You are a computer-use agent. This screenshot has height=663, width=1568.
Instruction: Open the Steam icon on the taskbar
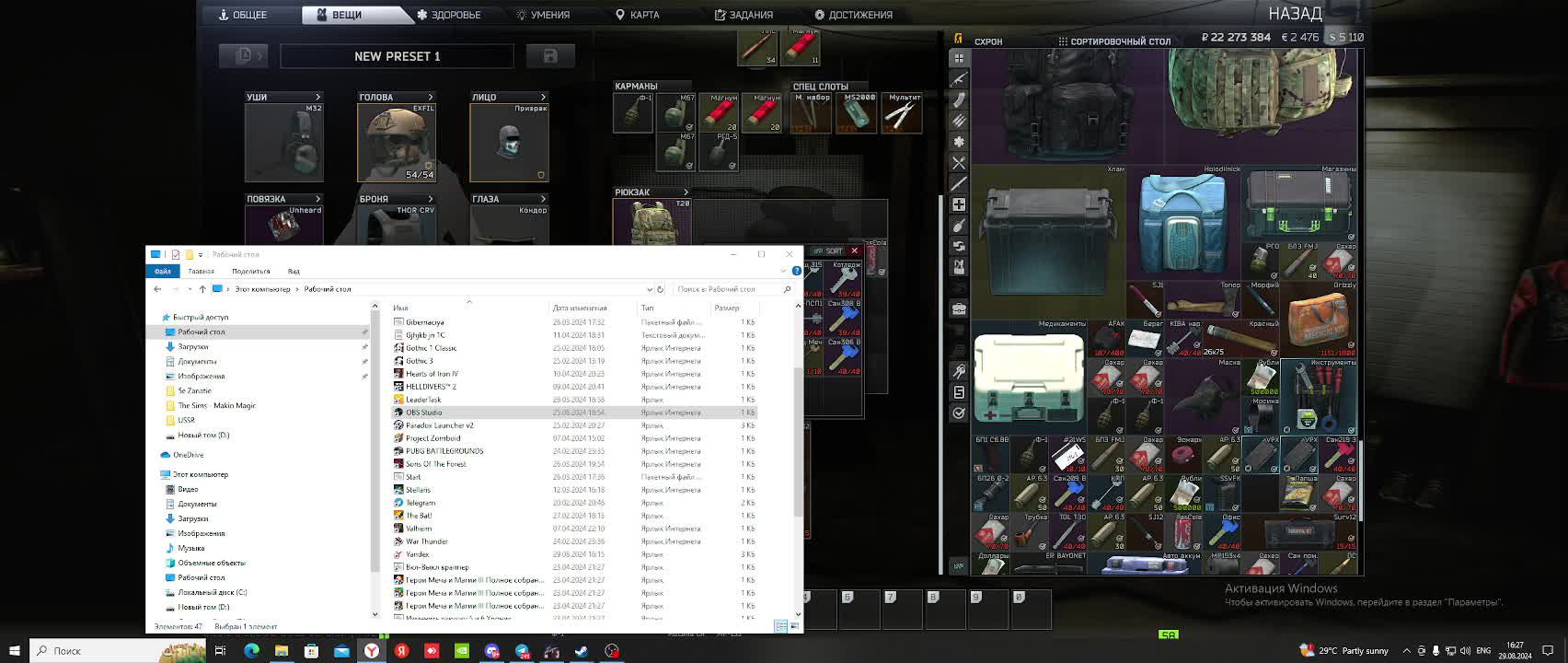pyautogui.click(x=582, y=651)
